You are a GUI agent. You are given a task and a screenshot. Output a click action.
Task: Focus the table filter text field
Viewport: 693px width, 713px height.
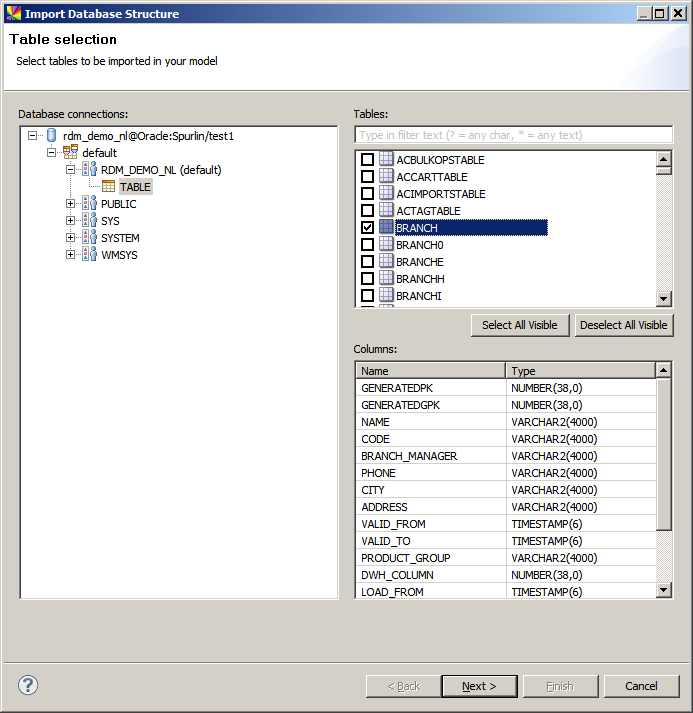click(513, 135)
